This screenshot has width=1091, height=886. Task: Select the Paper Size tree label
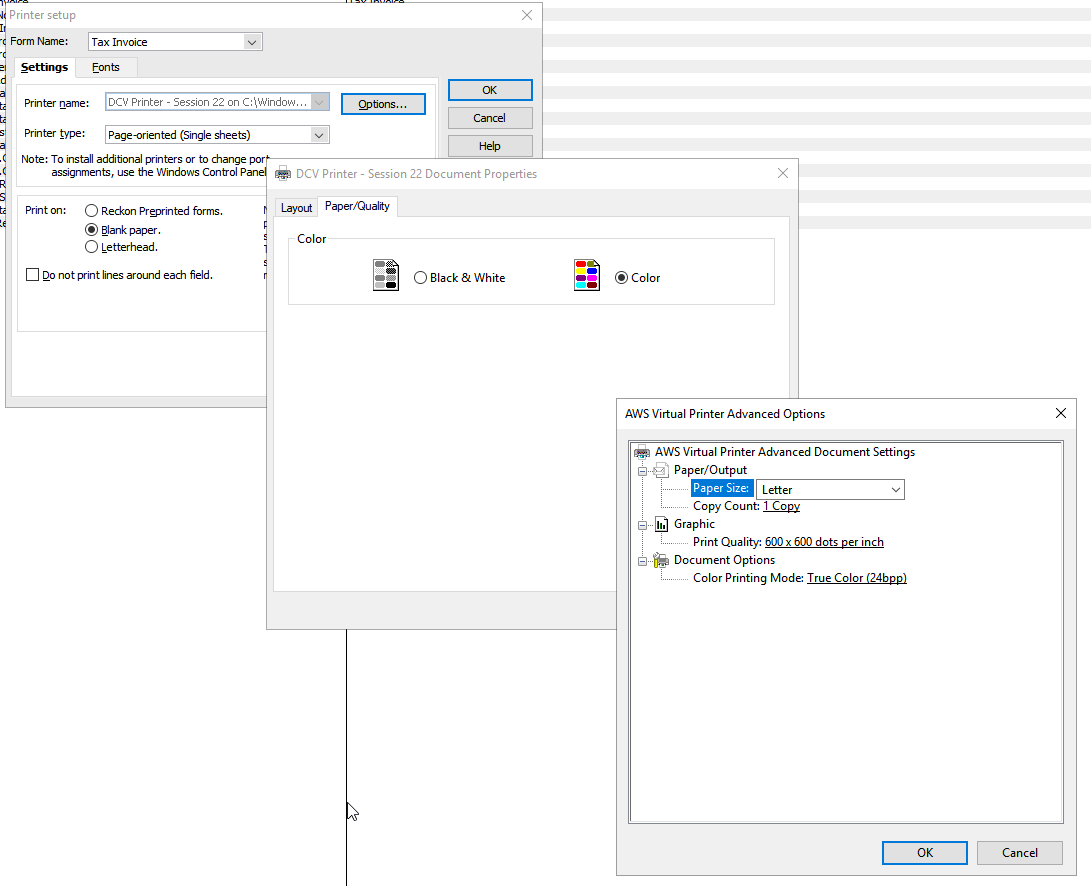click(x=721, y=489)
